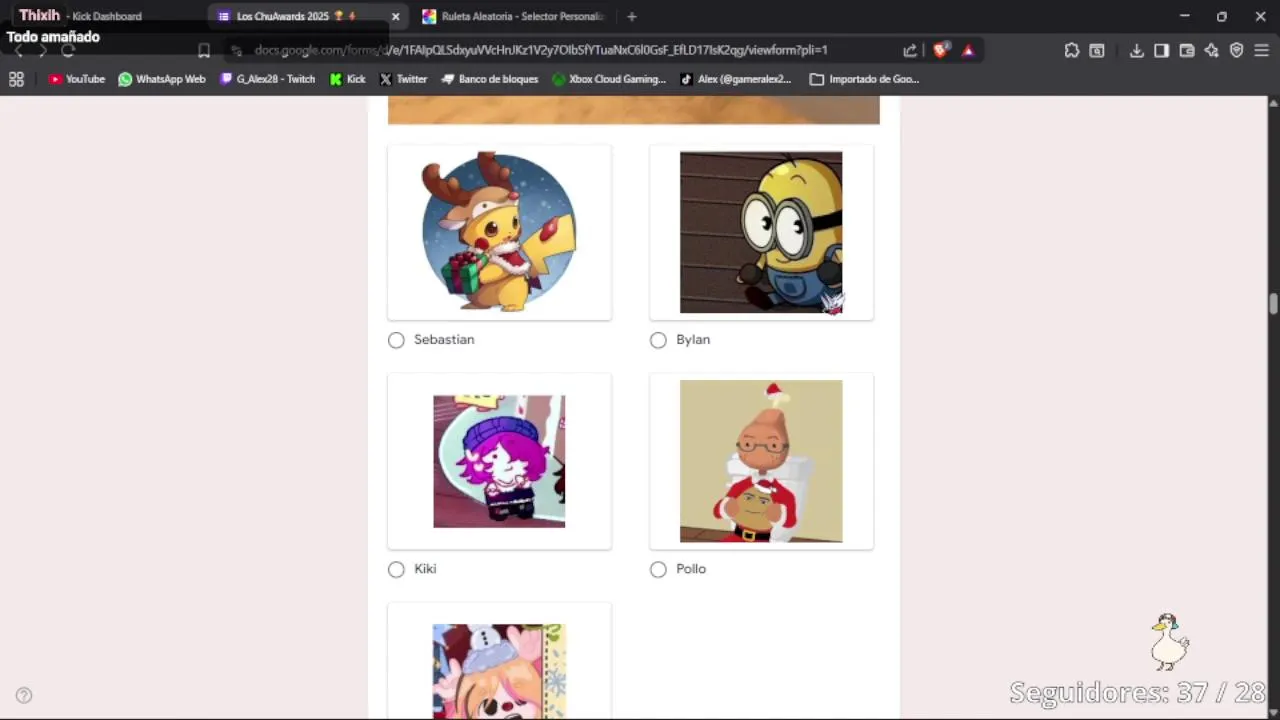The height and width of the screenshot is (720, 1280).
Task: Open the WhatsApp Web bookmark
Action: point(161,79)
